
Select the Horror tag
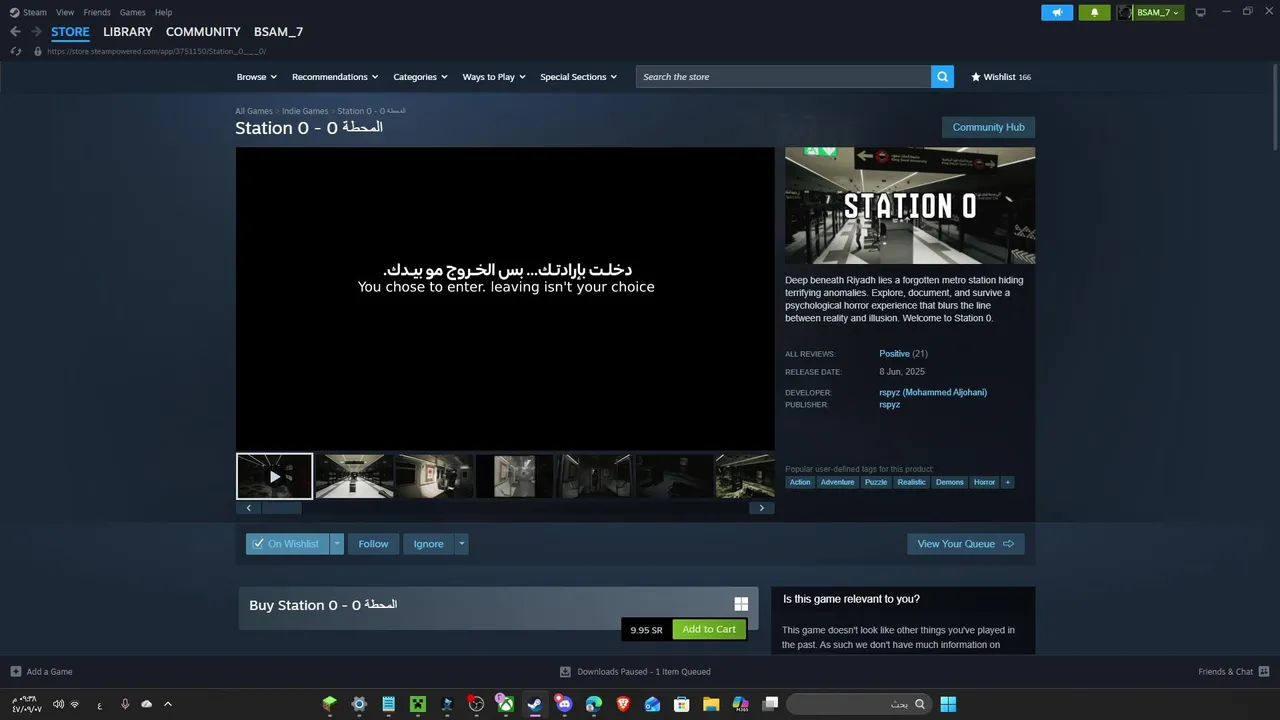(x=985, y=482)
